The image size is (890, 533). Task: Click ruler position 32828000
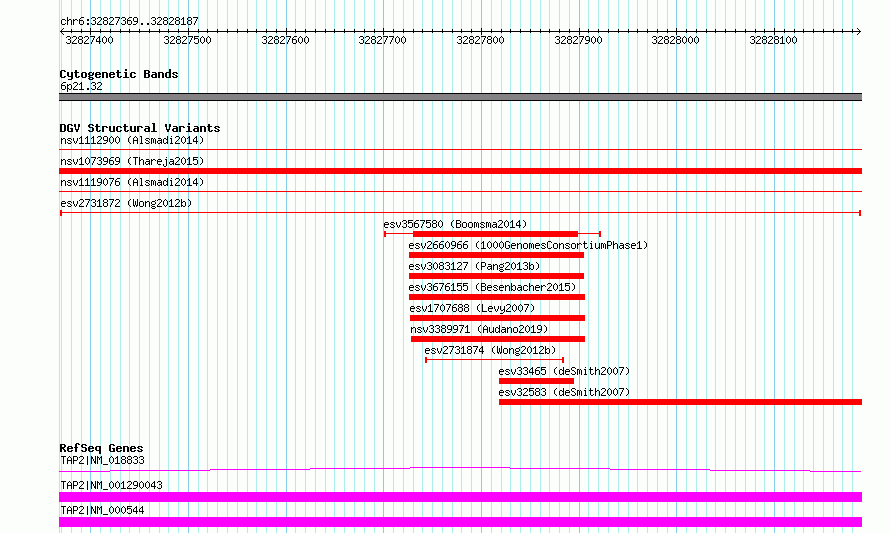click(675, 40)
